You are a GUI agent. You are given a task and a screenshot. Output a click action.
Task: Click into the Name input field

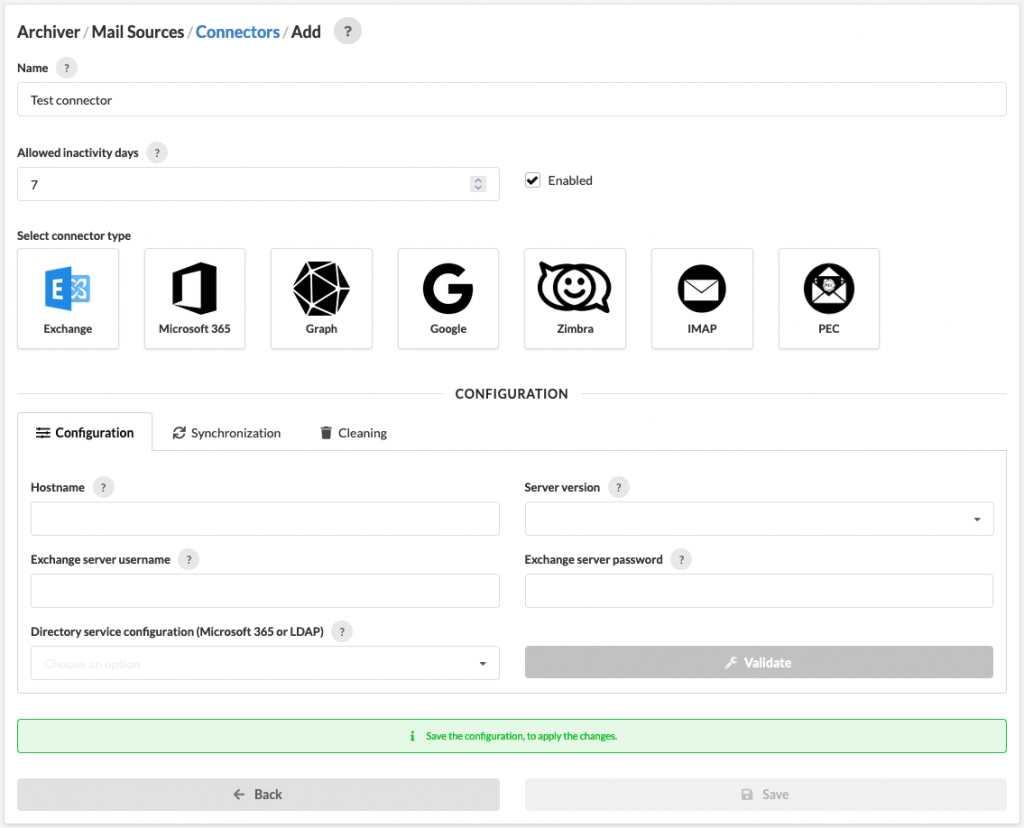click(x=511, y=99)
